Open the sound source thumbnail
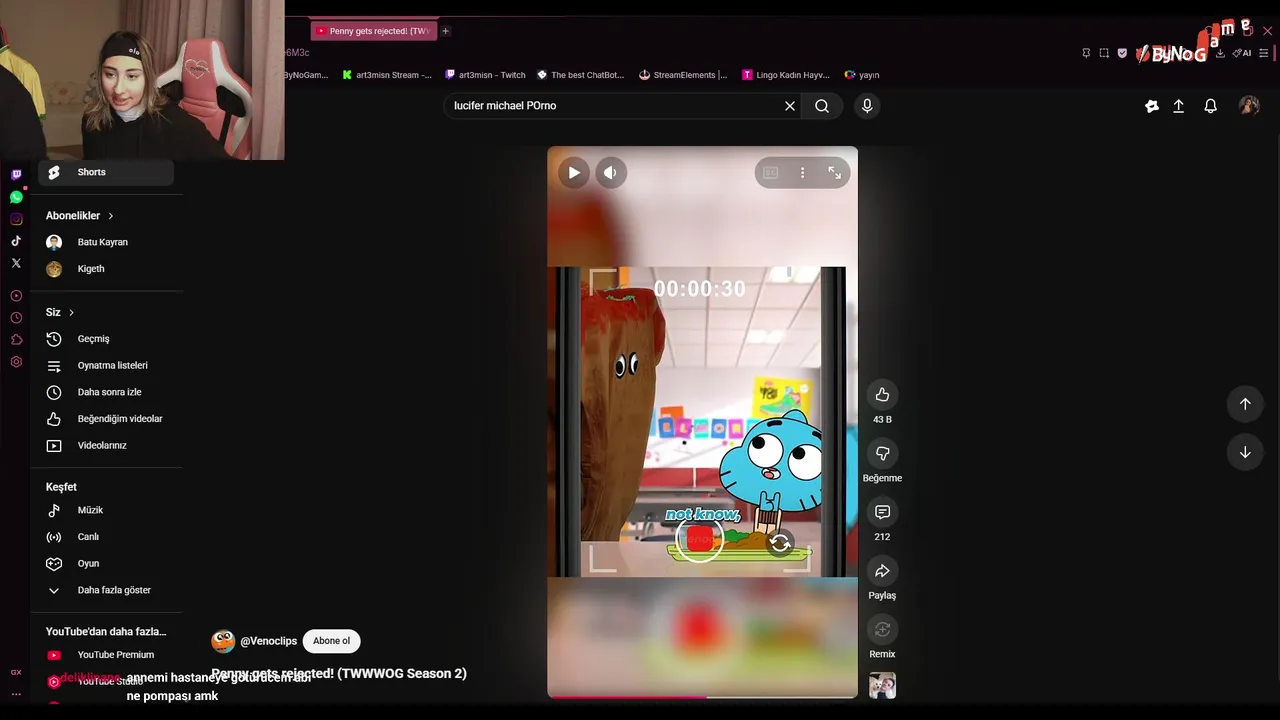The width and height of the screenshot is (1280, 720). click(x=882, y=685)
